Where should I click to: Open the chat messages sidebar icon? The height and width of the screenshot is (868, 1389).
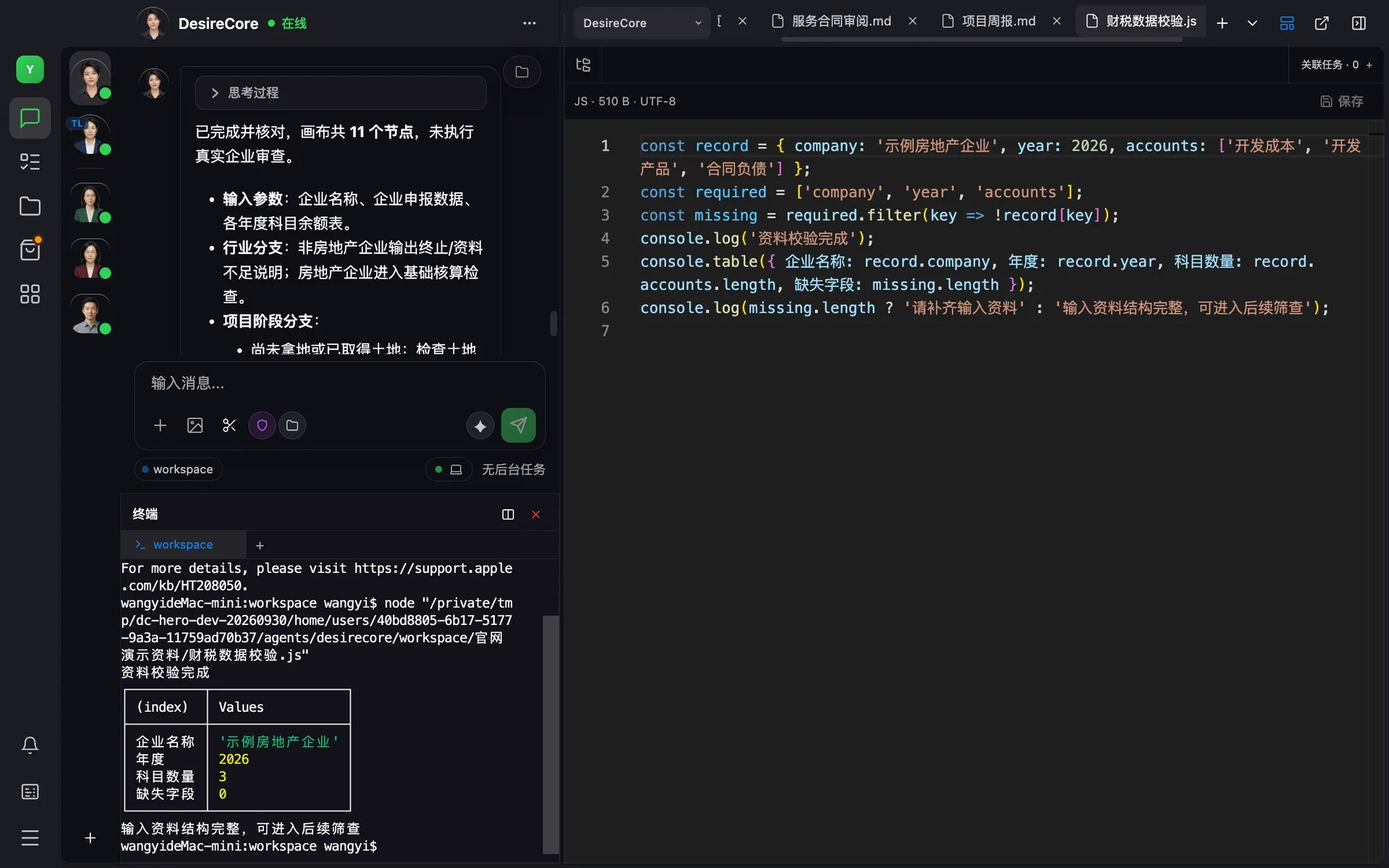[30, 118]
